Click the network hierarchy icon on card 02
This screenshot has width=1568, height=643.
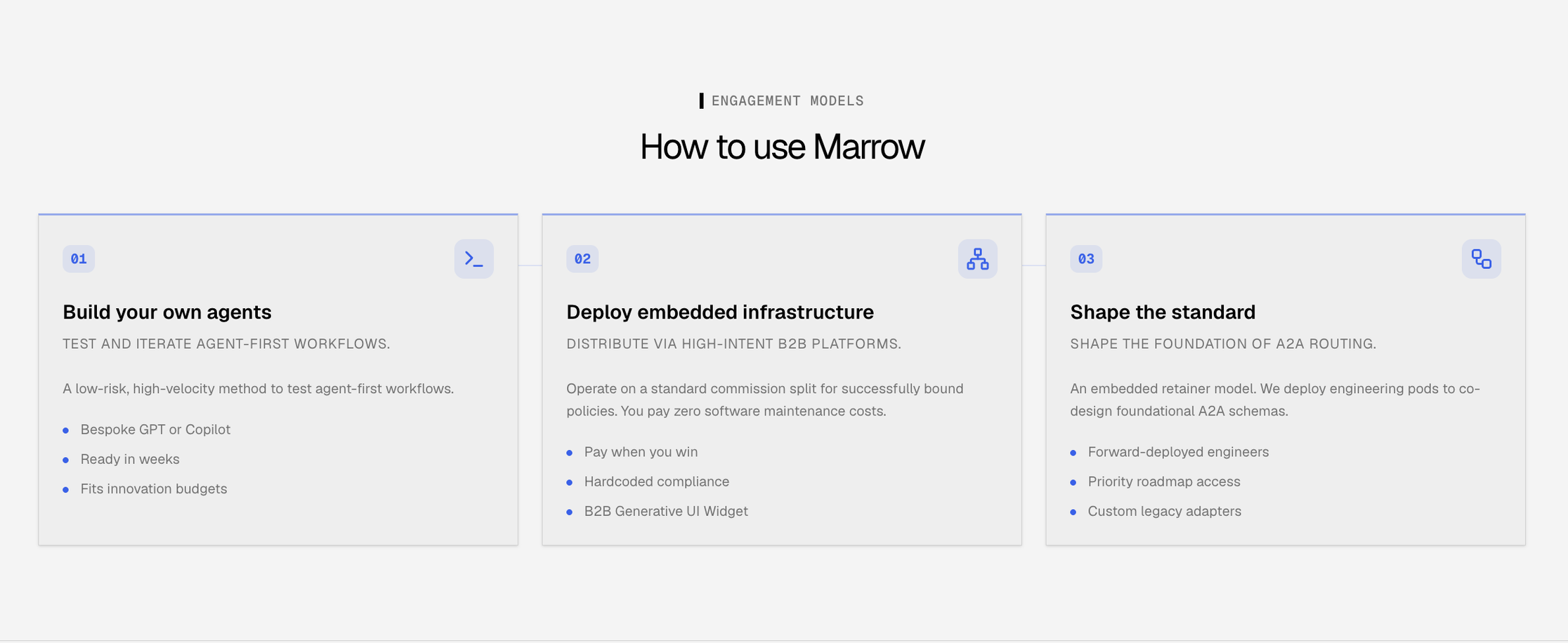(x=978, y=259)
